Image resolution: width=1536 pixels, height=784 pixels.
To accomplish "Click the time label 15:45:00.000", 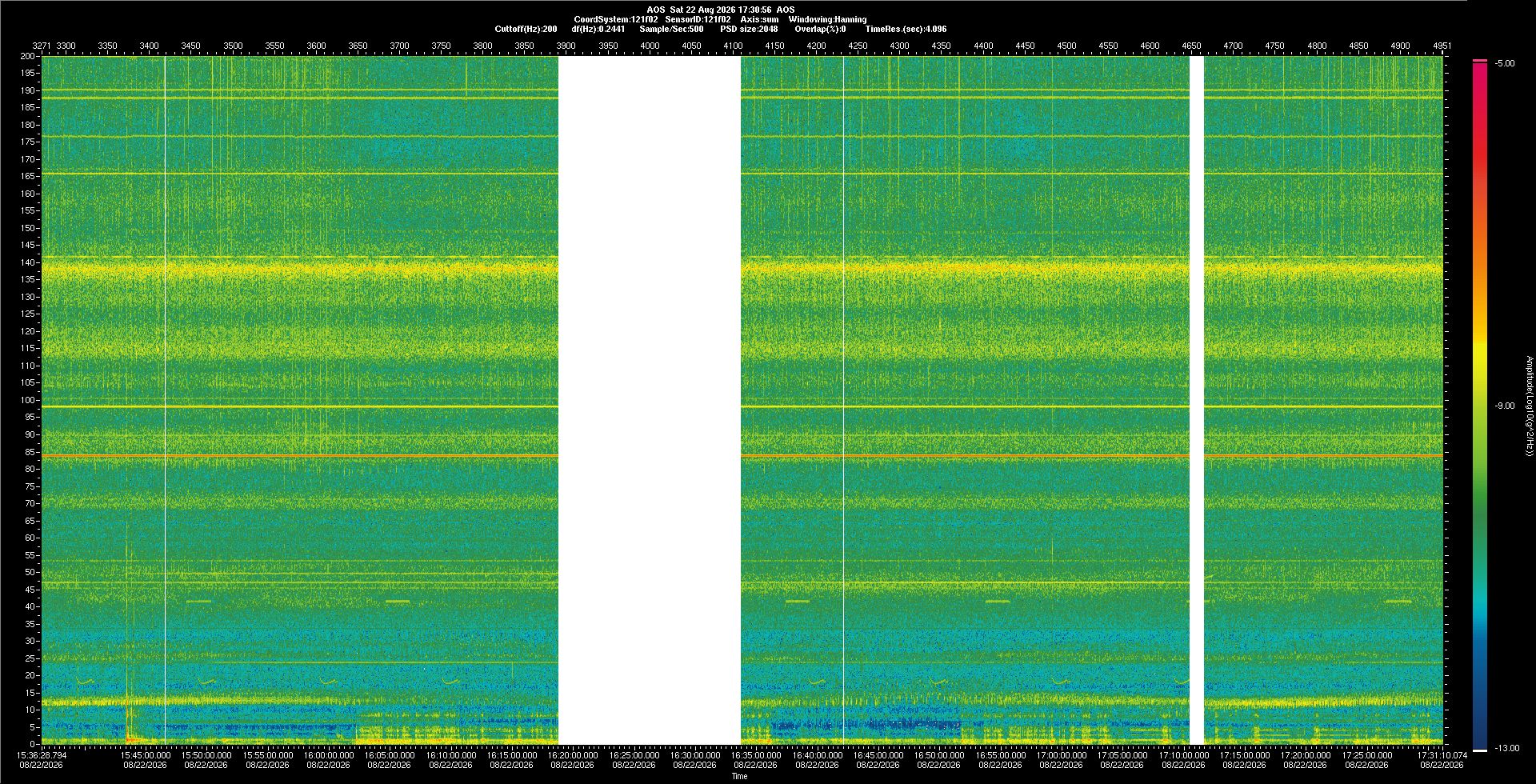I will pos(145,754).
